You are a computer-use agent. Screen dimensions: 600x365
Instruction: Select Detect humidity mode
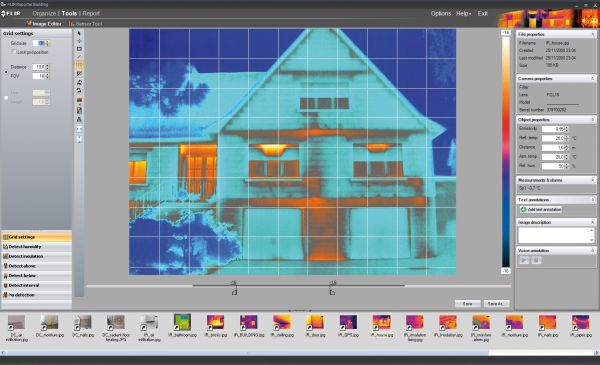point(36,247)
